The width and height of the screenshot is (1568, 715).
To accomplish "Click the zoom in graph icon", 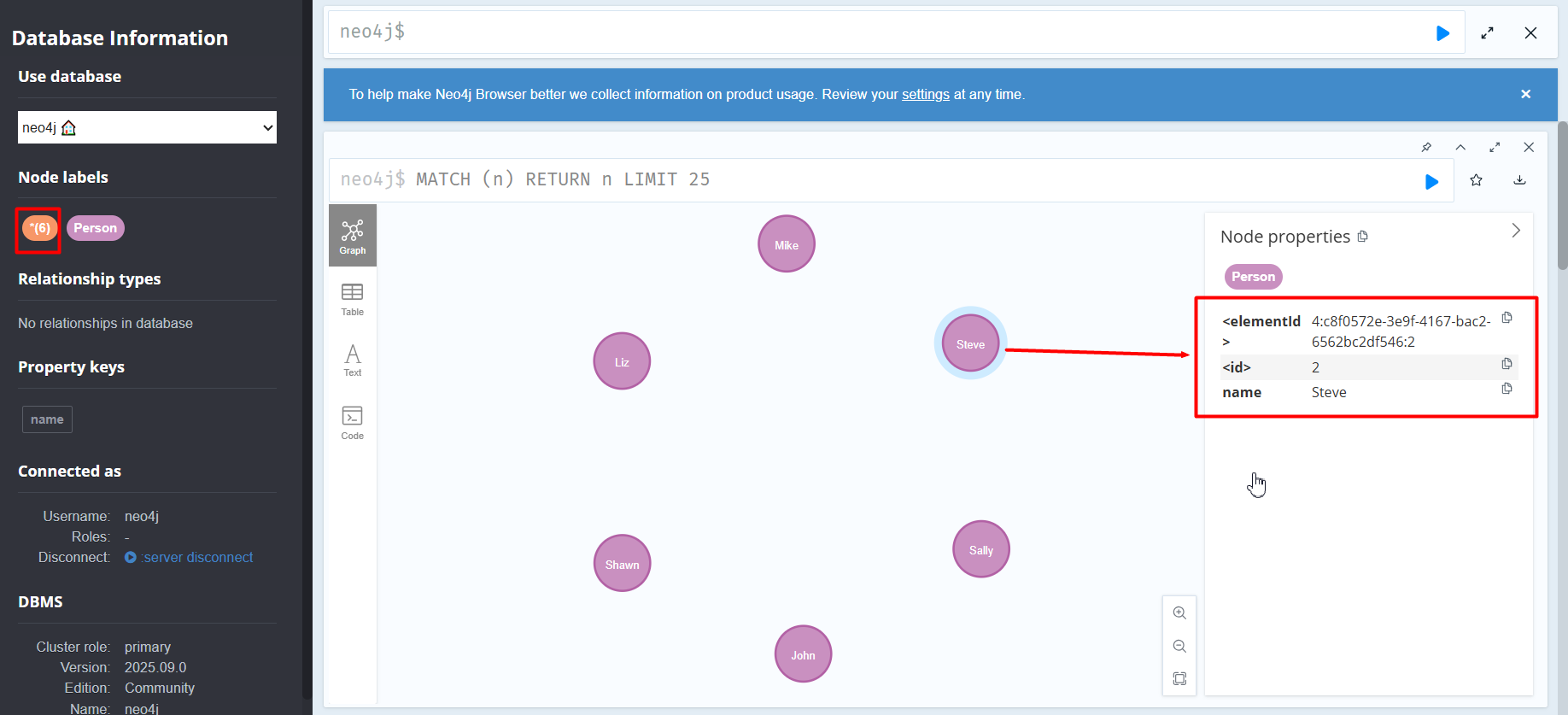I will coord(1179,612).
